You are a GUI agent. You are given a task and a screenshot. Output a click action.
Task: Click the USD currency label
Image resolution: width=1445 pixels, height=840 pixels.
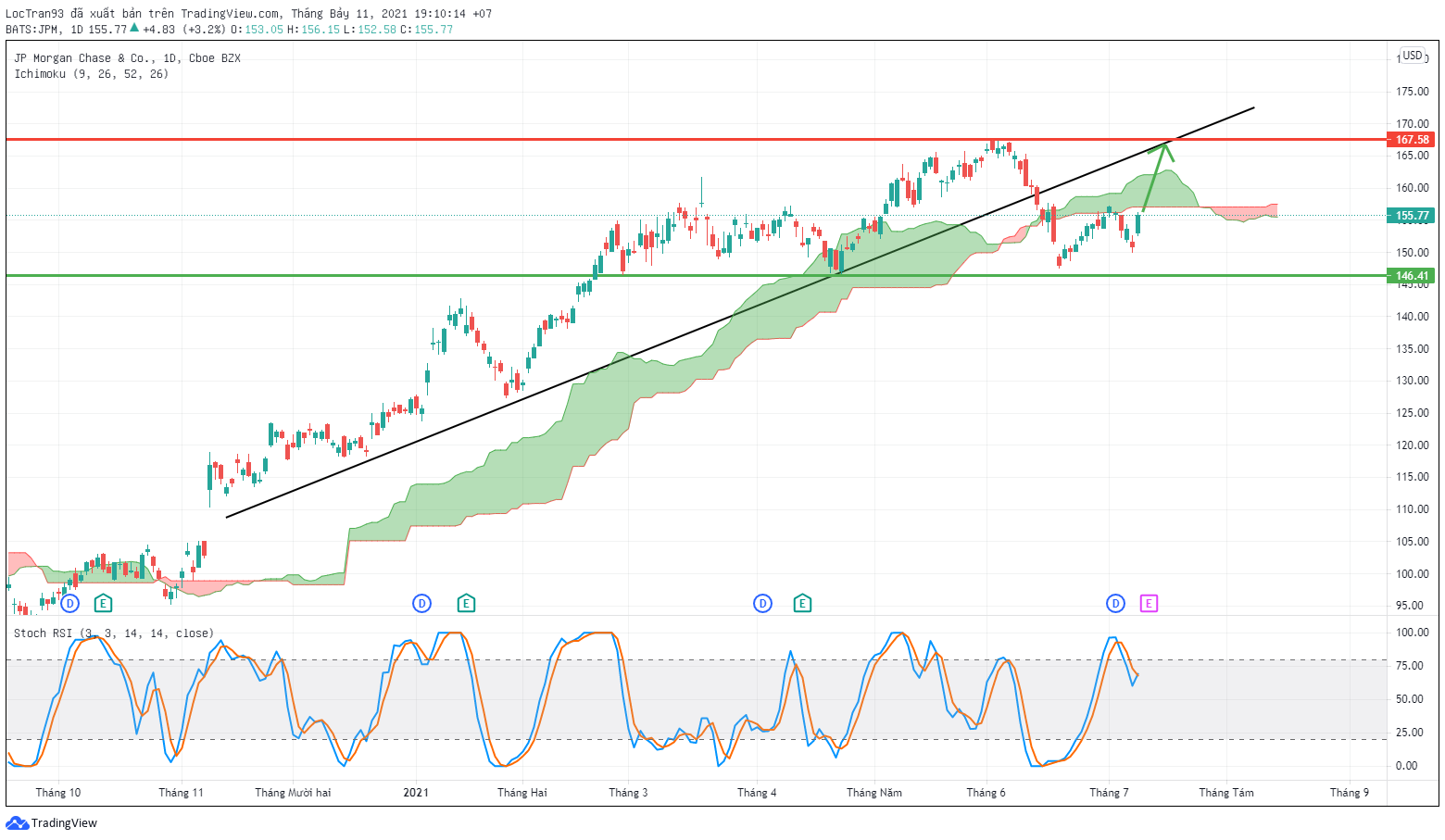click(1412, 56)
